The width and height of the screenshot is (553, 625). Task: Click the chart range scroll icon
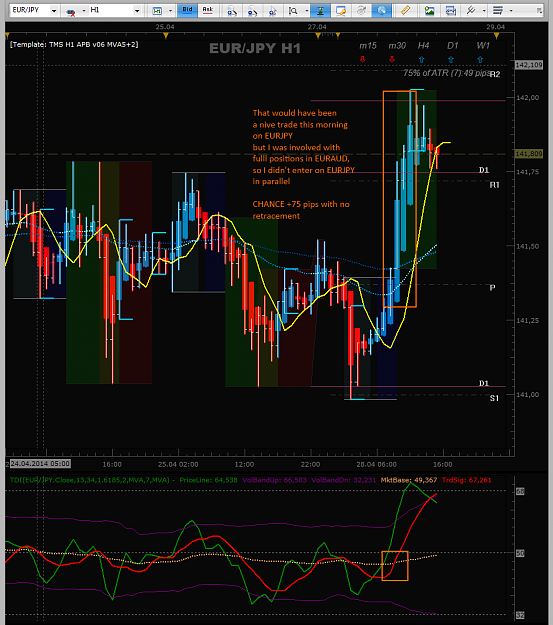coord(451,11)
